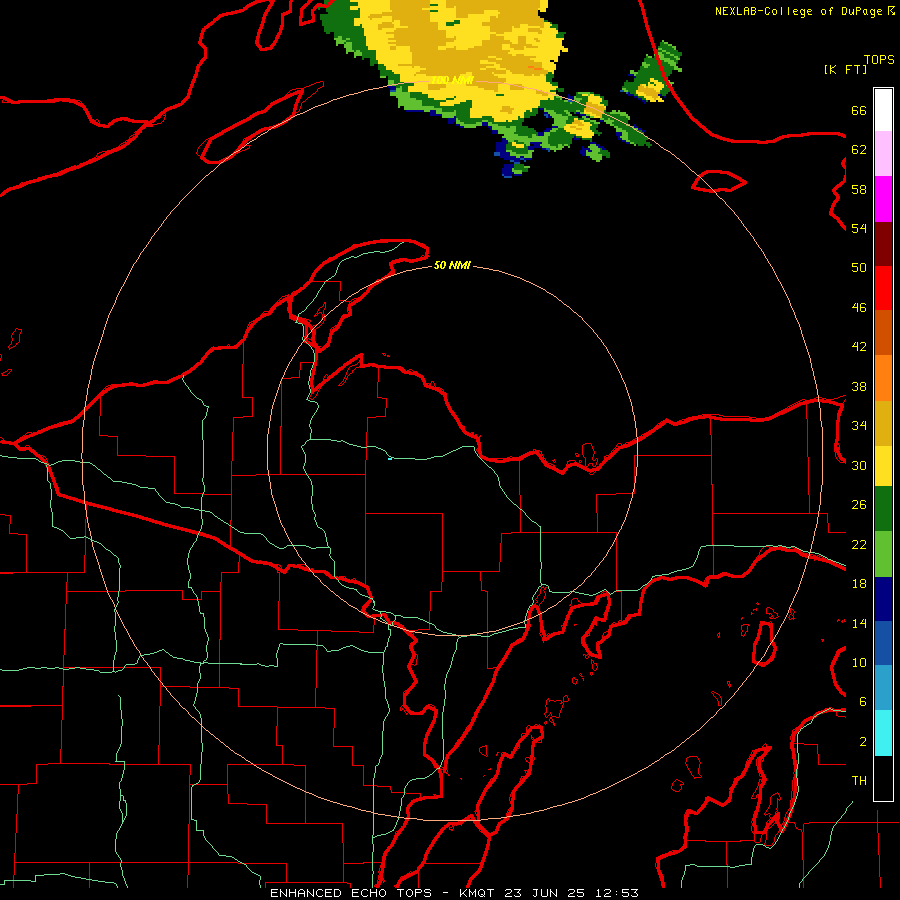Viewport: 900px width, 900px height.
Task: Click the KMQT radar station identifier
Action: 476,893
